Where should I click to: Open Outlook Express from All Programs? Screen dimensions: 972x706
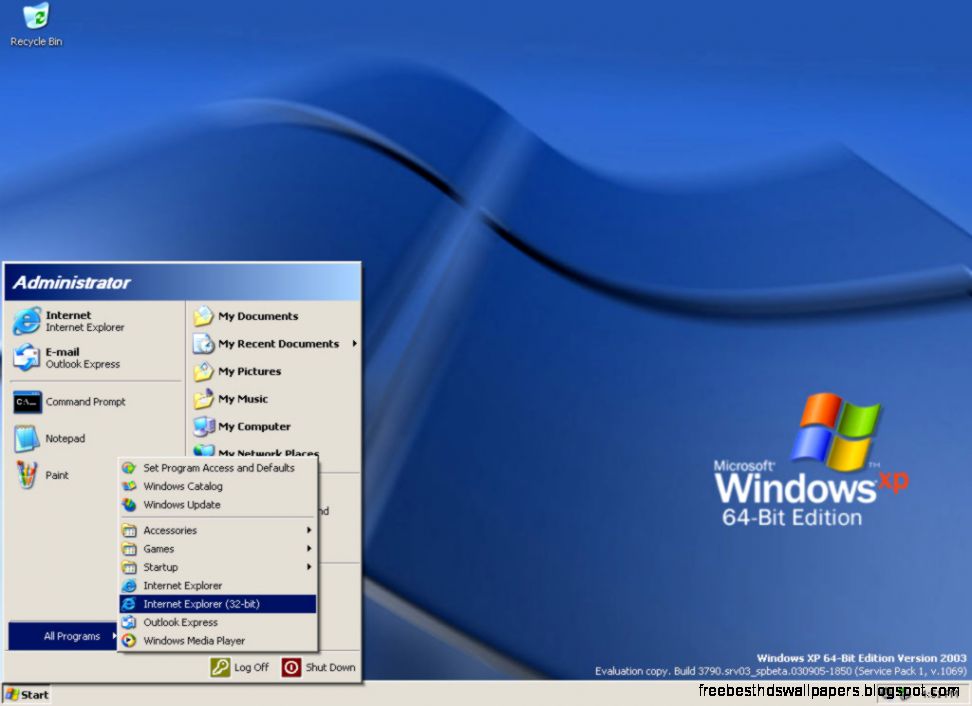pyautogui.click(x=218, y=622)
